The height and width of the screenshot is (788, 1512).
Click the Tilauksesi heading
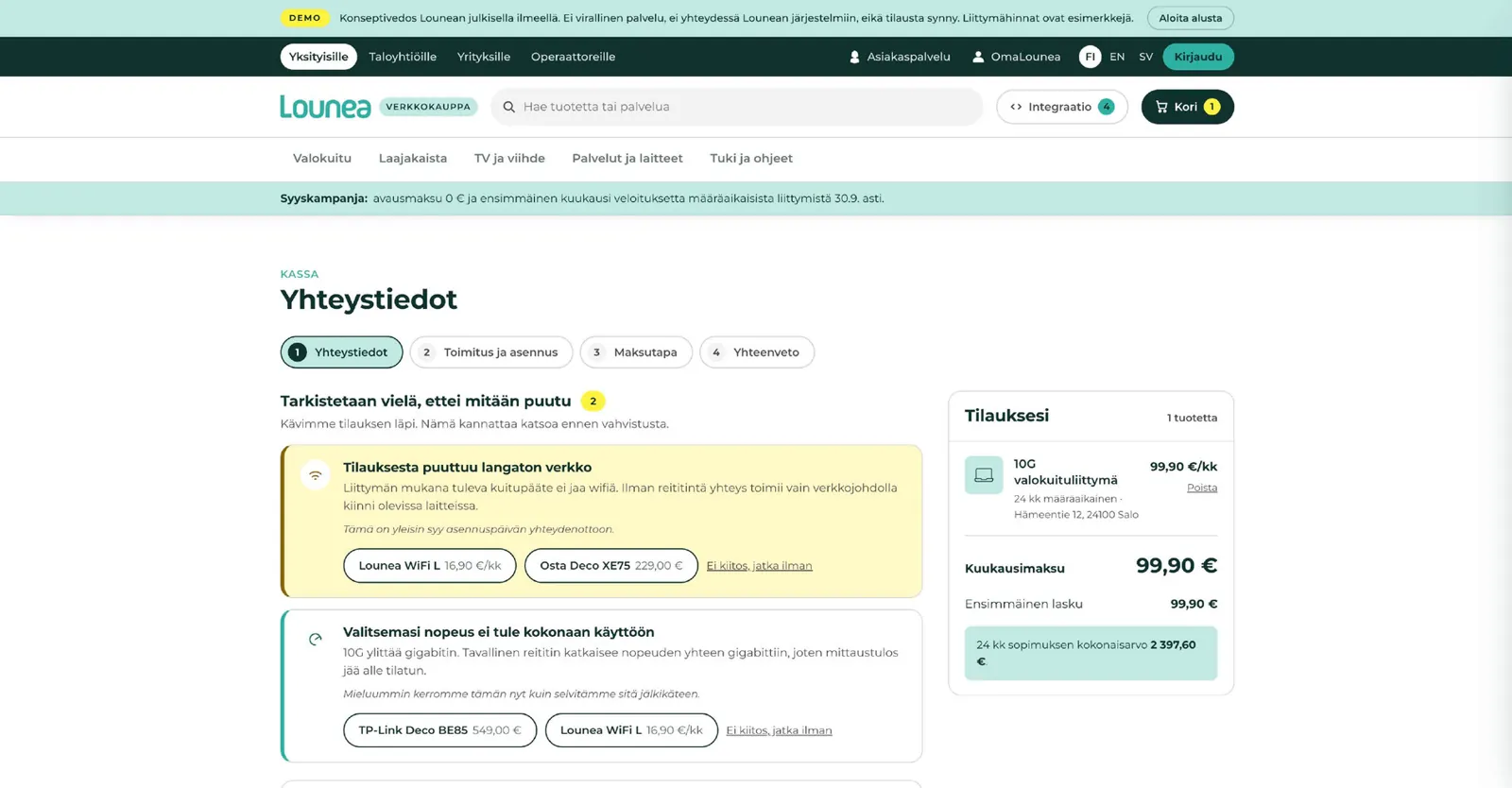click(x=1006, y=416)
